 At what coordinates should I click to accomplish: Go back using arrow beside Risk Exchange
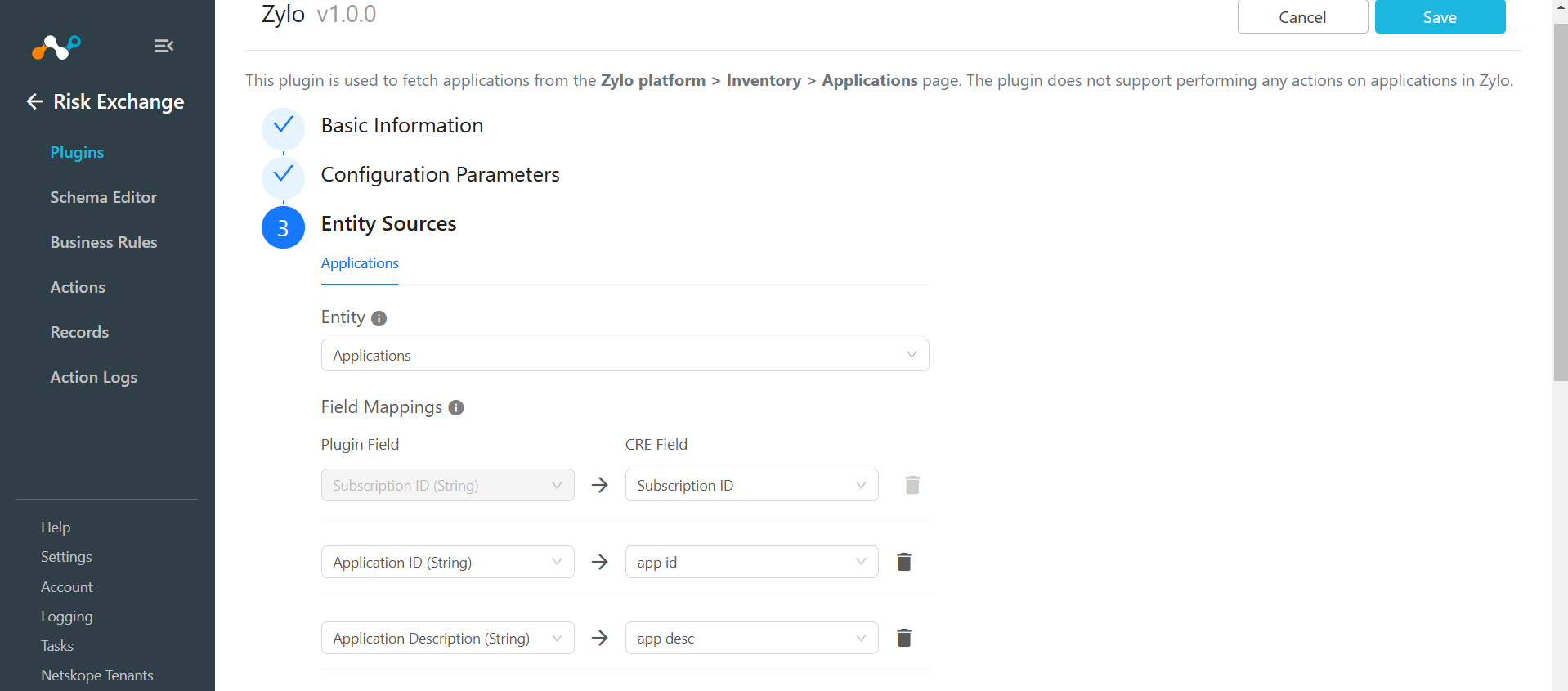(34, 101)
